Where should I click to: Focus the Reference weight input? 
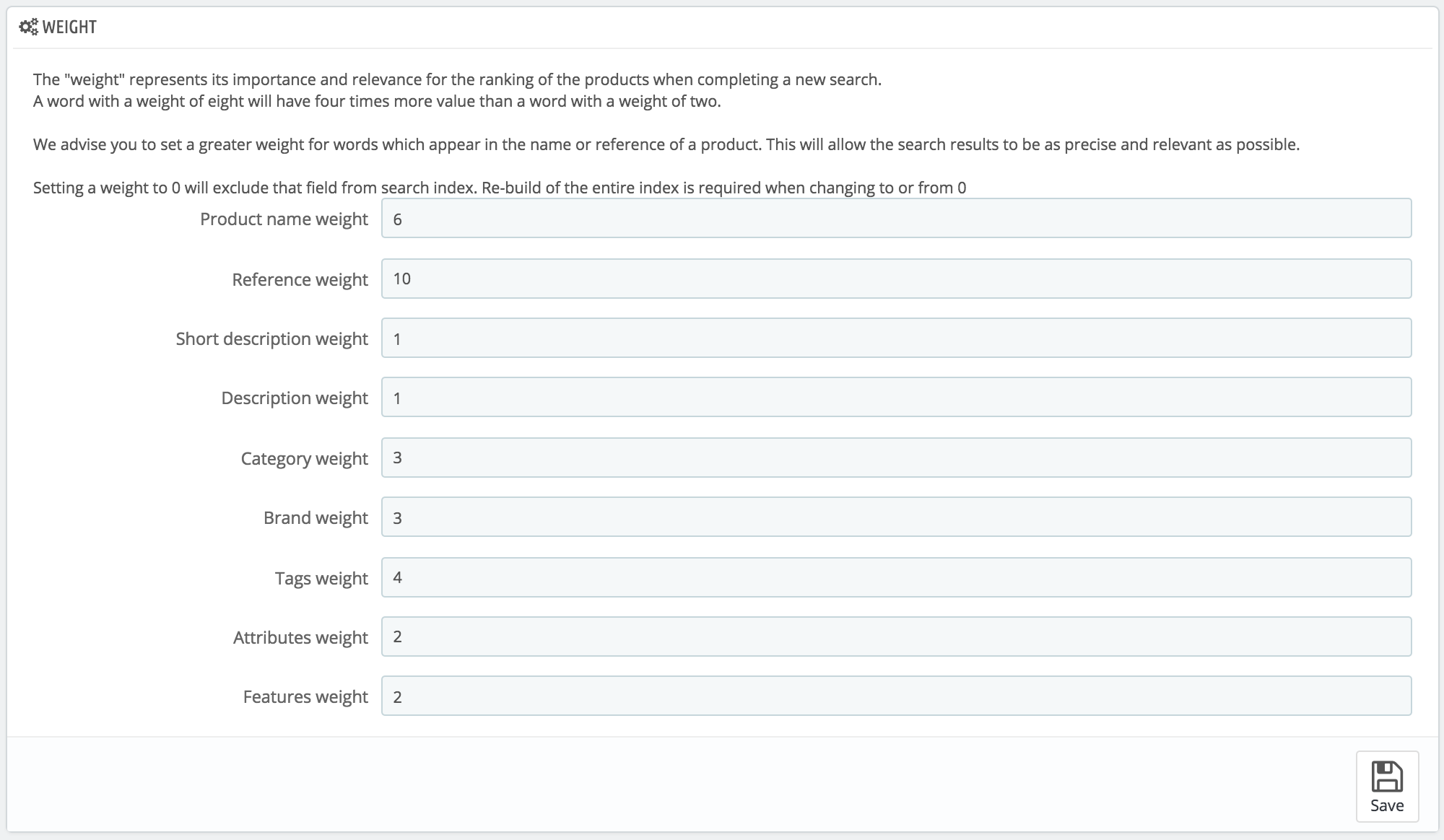895,279
